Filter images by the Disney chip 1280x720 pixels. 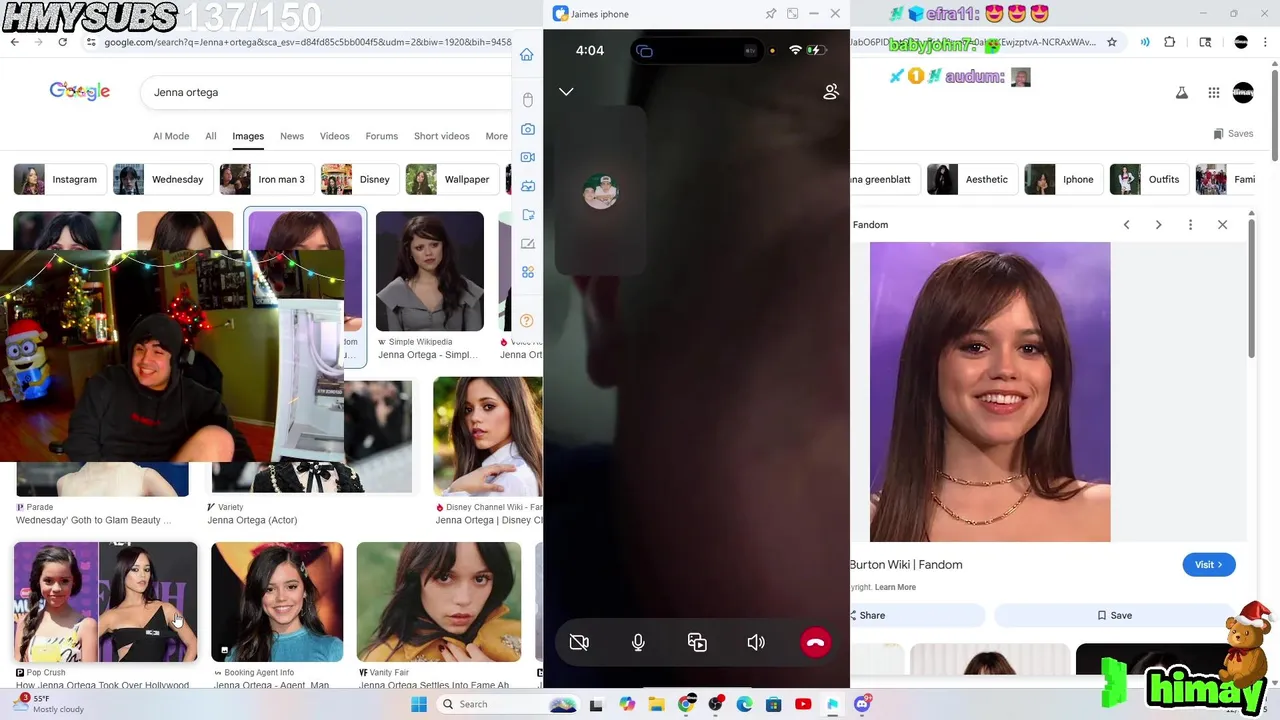359,179
